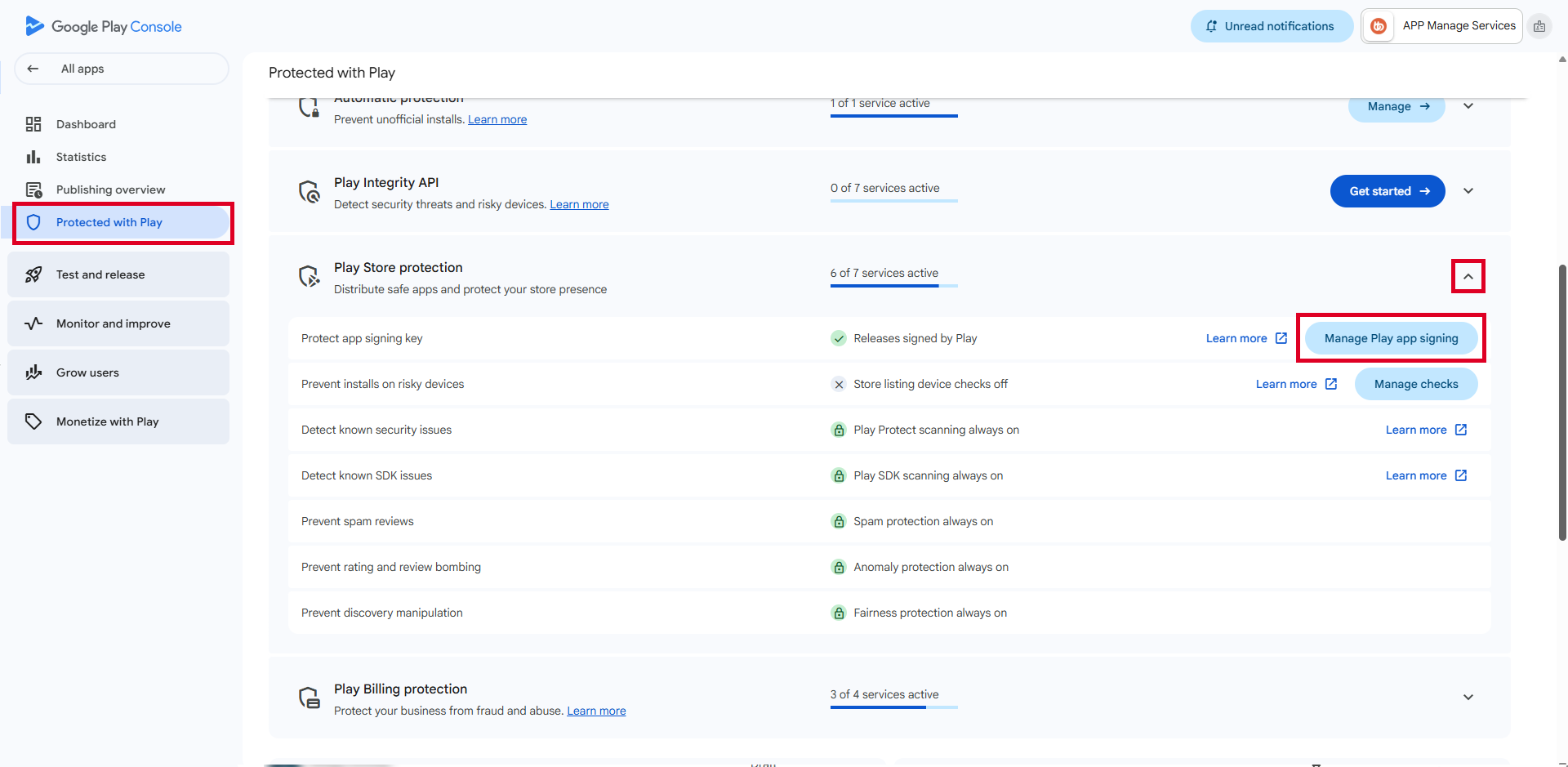This screenshot has width=1568, height=767.
Task: Click the Google Play Console logo
Action: coord(104,26)
